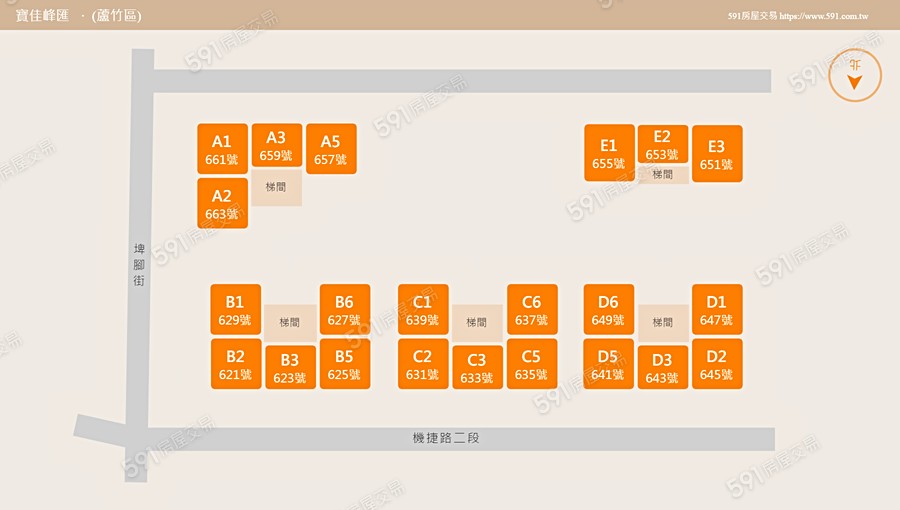Image resolution: width=900 pixels, height=510 pixels.
Task: Click unit E2 at 653號
Action: pyautogui.click(x=662, y=145)
